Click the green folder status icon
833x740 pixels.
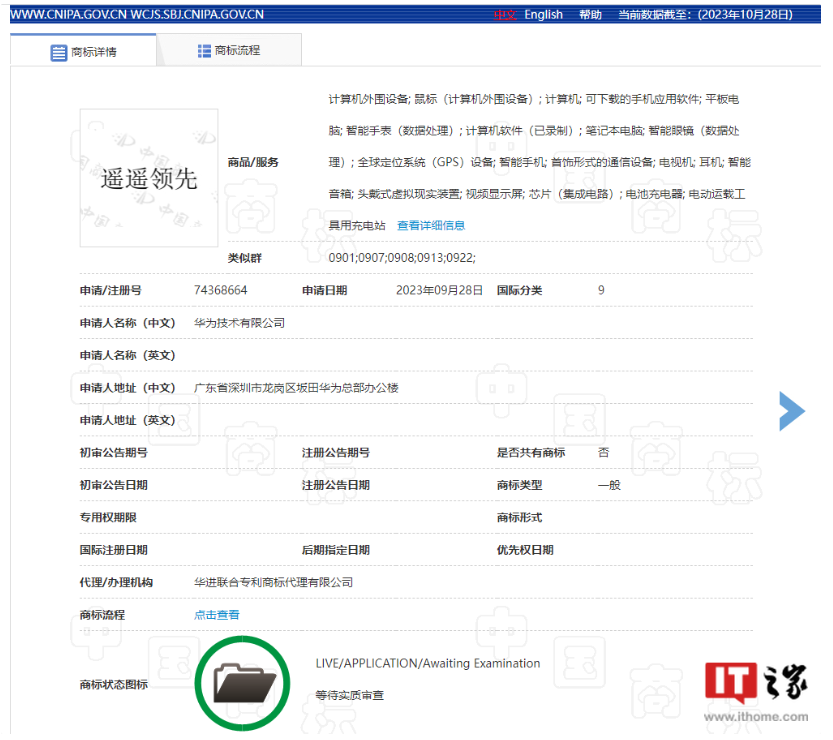click(x=245, y=684)
